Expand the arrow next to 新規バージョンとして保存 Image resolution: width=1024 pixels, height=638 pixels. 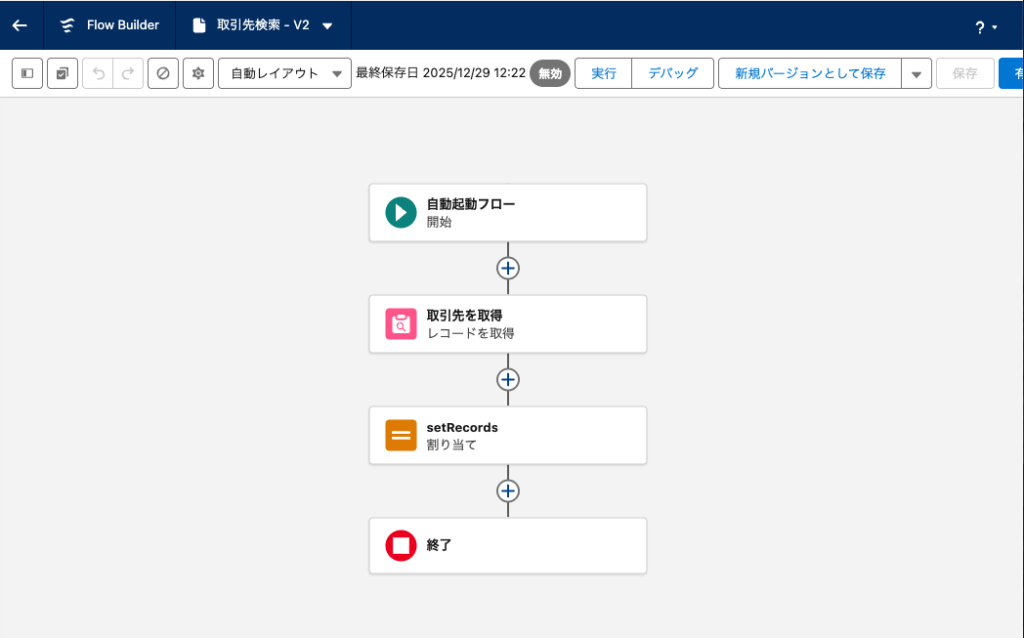[x=916, y=74]
